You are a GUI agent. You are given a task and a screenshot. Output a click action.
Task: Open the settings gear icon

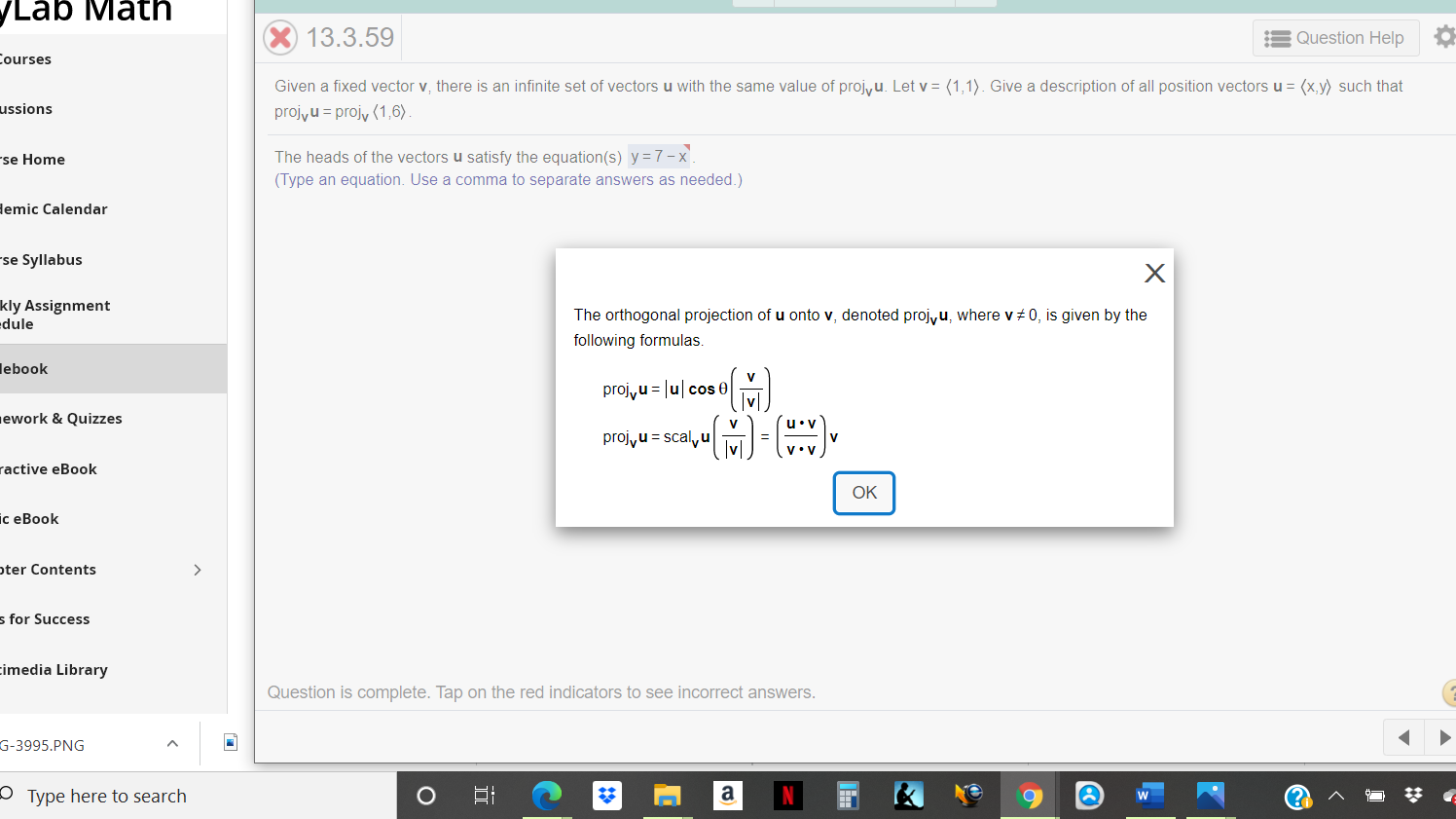click(1445, 37)
